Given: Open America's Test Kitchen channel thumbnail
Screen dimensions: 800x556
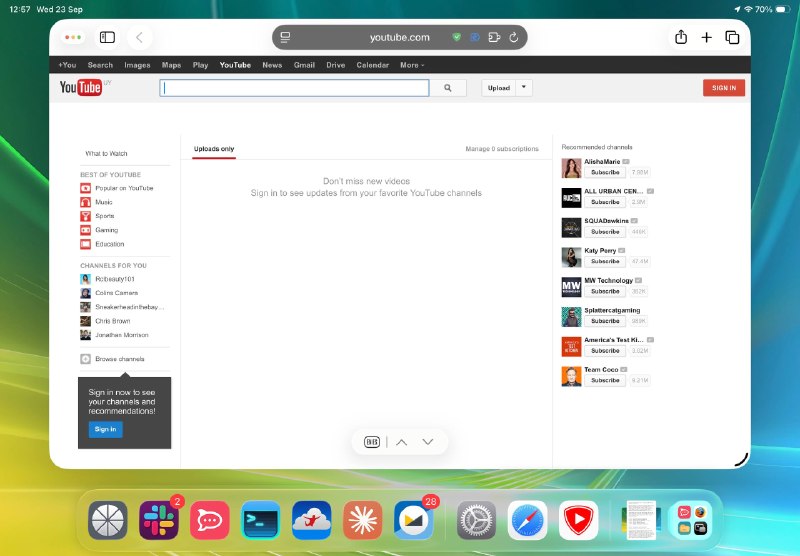Looking at the screenshot, I should (571, 347).
